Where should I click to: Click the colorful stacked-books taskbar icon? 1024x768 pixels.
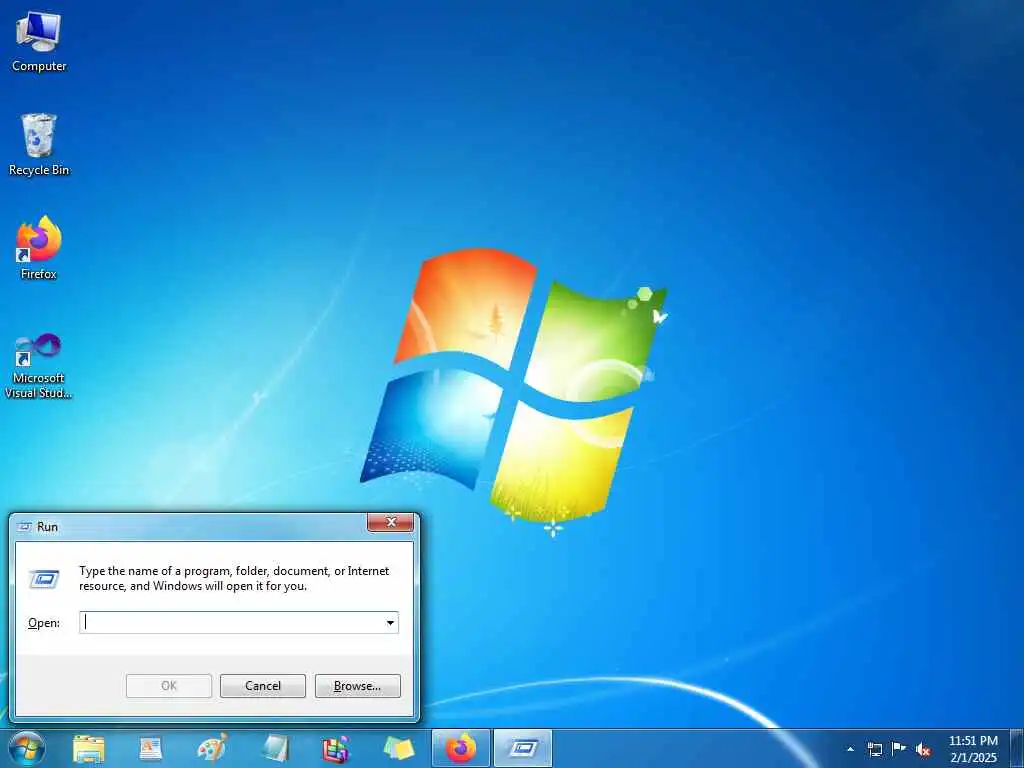pyautogui.click(x=336, y=749)
